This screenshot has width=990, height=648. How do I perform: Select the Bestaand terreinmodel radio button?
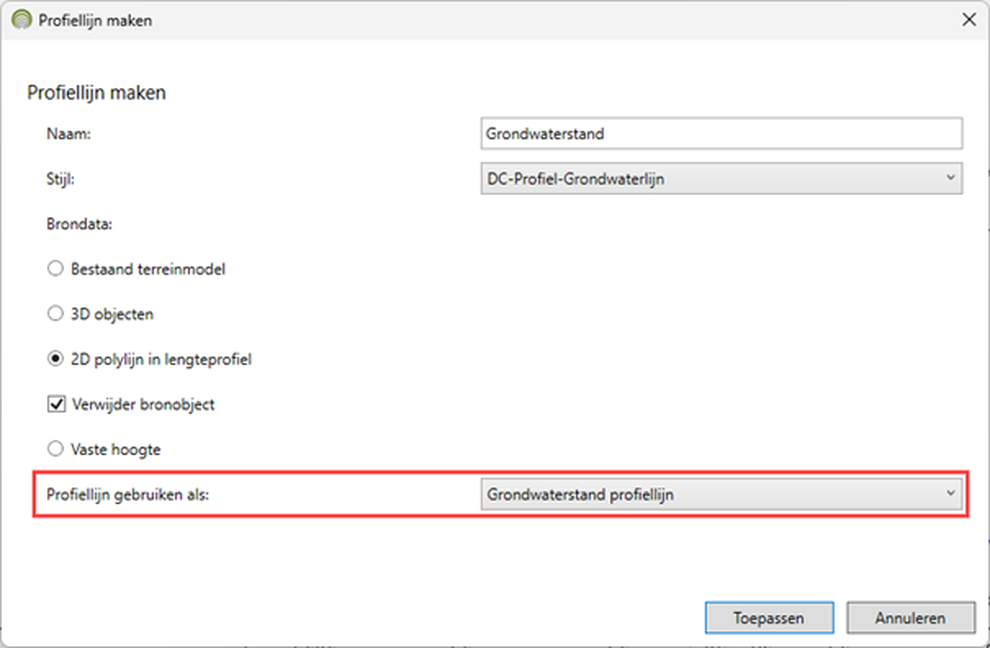56,268
